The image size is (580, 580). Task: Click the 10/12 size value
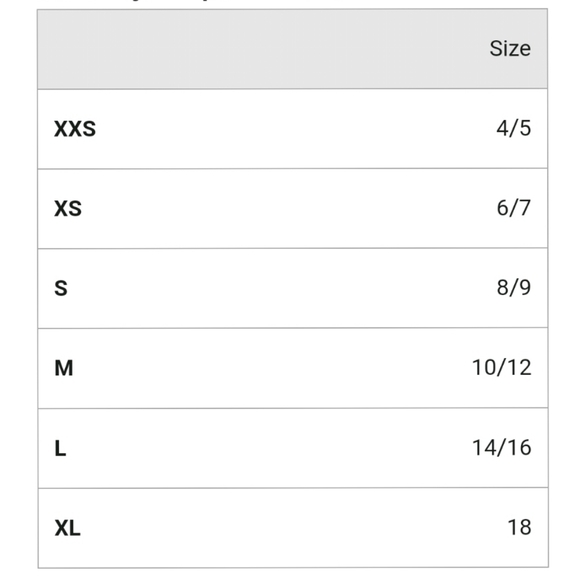(x=502, y=368)
